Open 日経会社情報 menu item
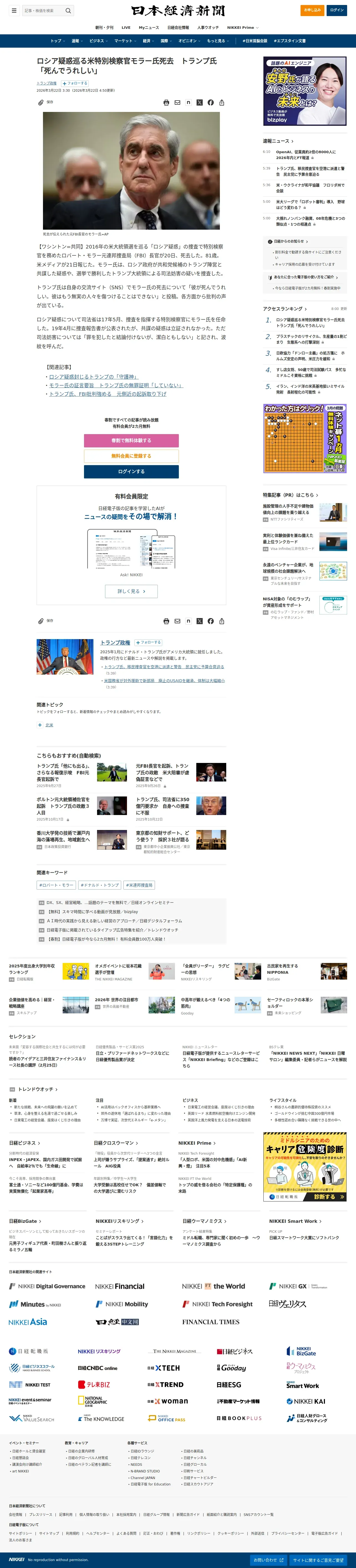Viewport: 356px width, 1568px height. (178, 27)
